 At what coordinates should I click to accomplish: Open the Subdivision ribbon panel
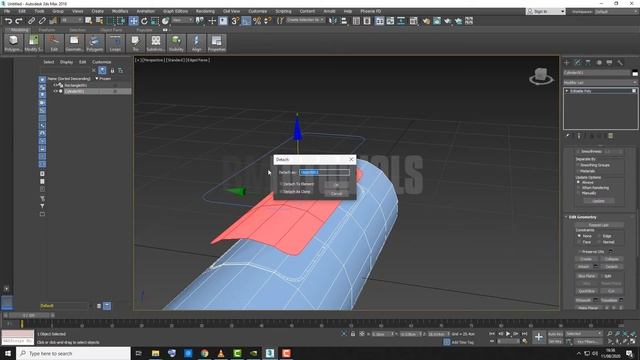click(x=156, y=43)
